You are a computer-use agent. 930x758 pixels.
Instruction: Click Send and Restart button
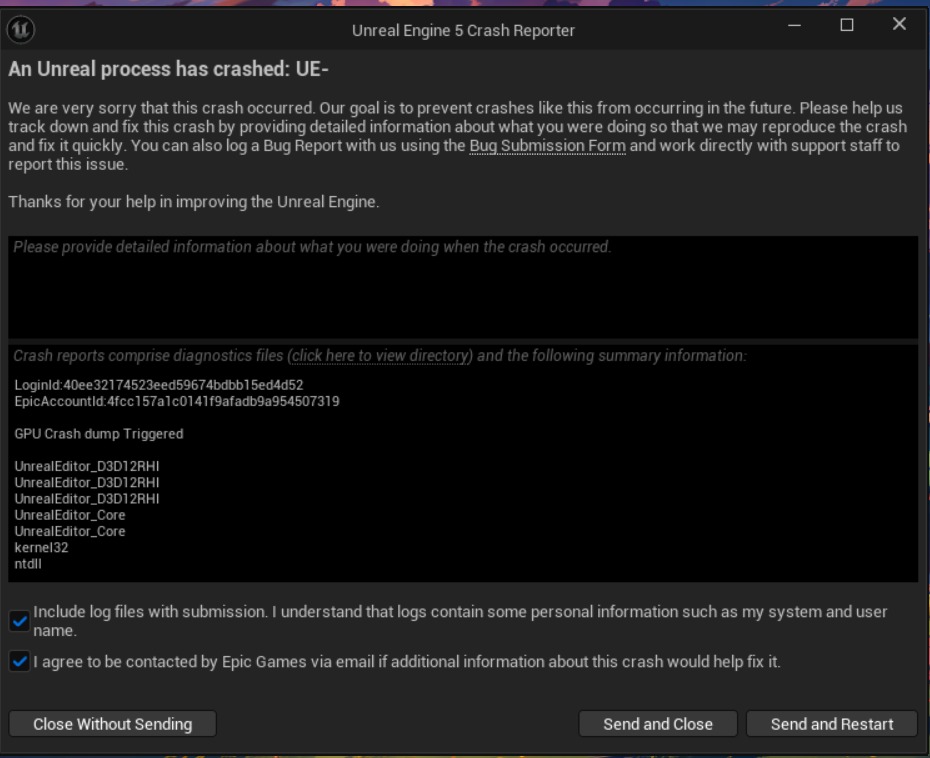(832, 724)
